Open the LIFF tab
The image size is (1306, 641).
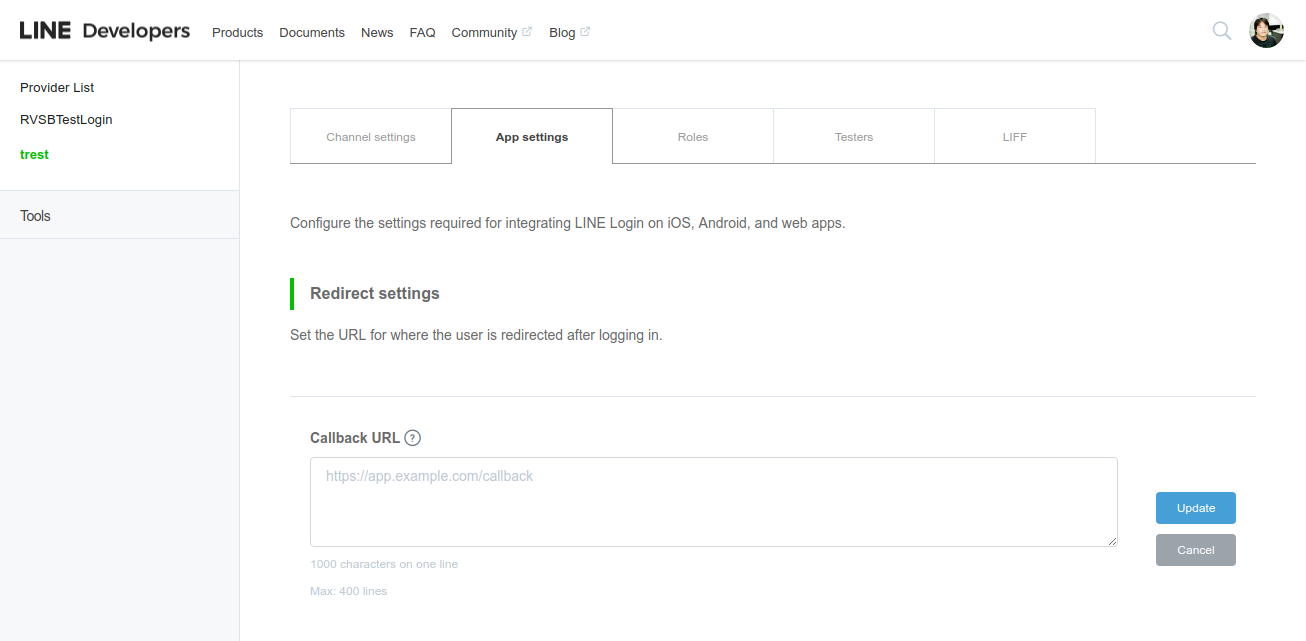pyautogui.click(x=1015, y=137)
